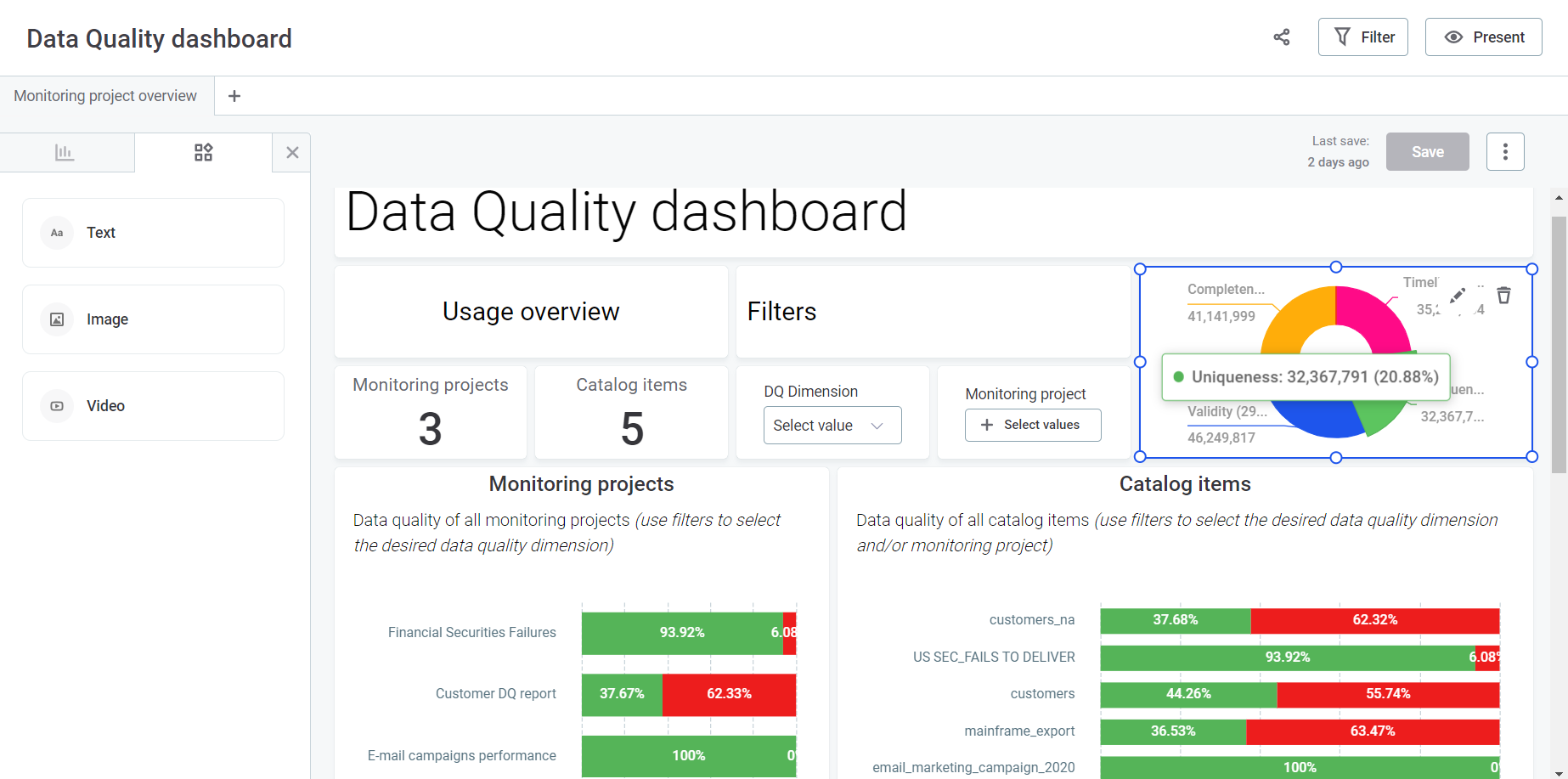Save the dashboard

click(x=1427, y=151)
